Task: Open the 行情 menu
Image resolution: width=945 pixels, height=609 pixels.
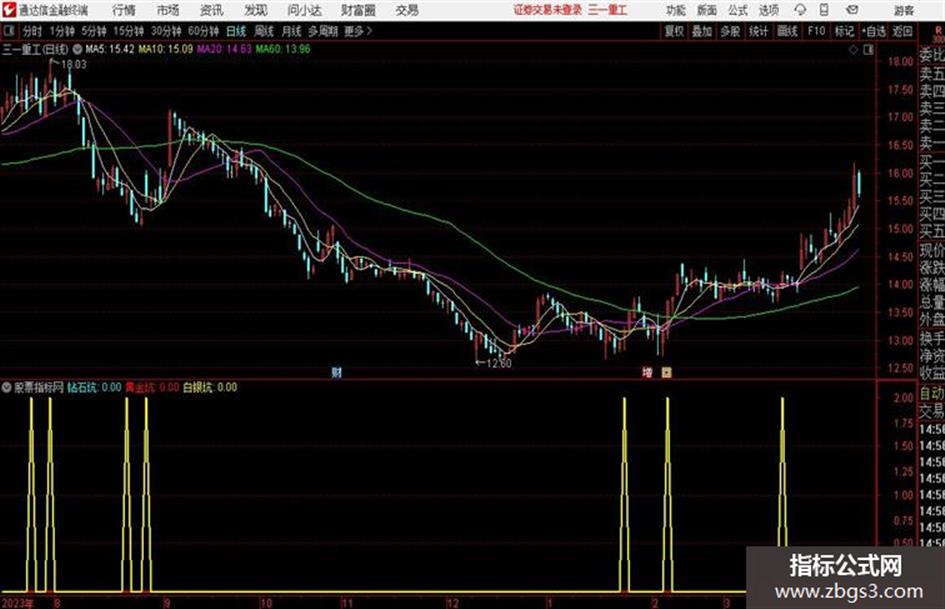Action: 124,10
